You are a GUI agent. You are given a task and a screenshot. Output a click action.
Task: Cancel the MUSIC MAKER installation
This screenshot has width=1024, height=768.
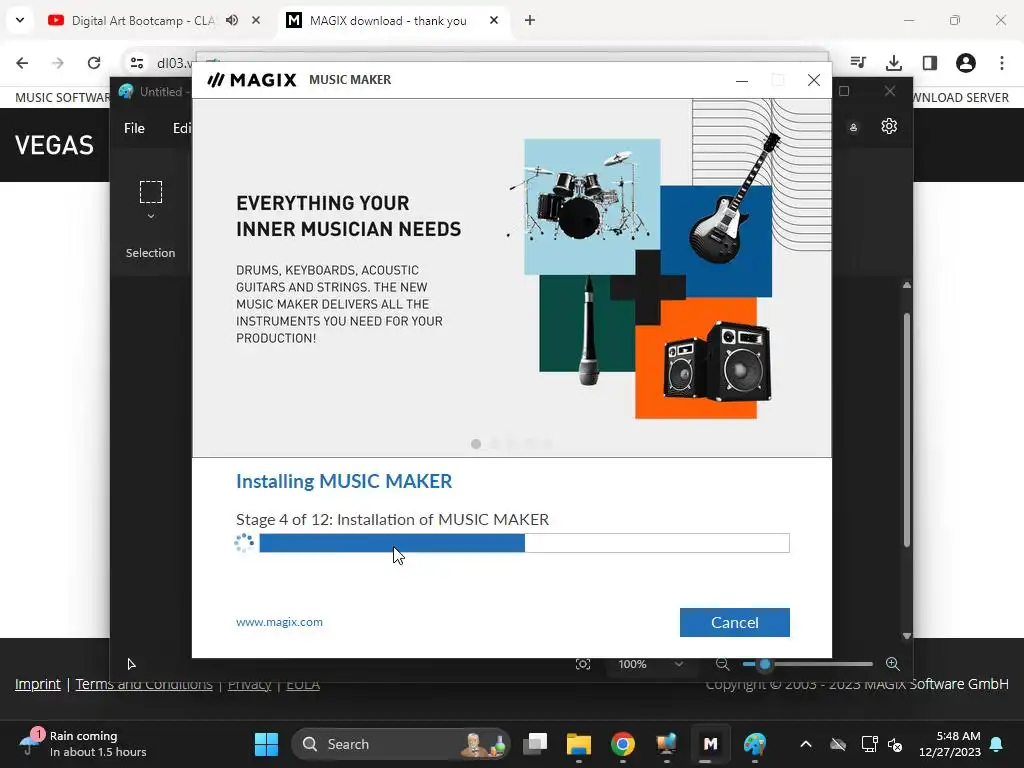point(734,622)
